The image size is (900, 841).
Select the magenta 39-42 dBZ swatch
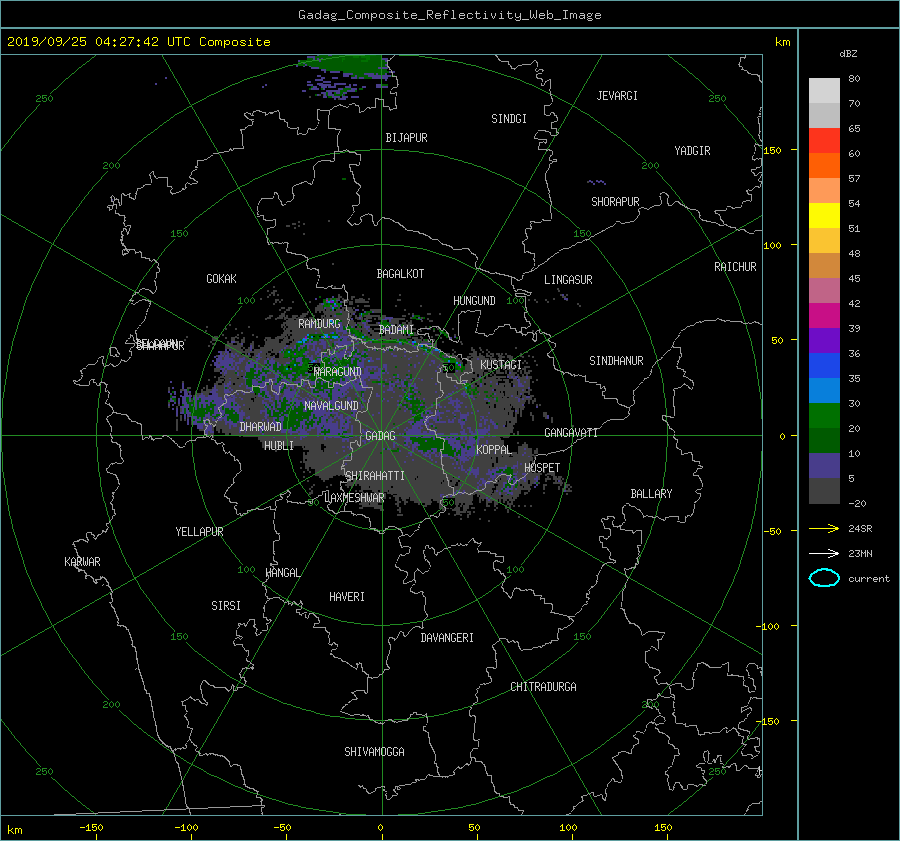(x=824, y=316)
